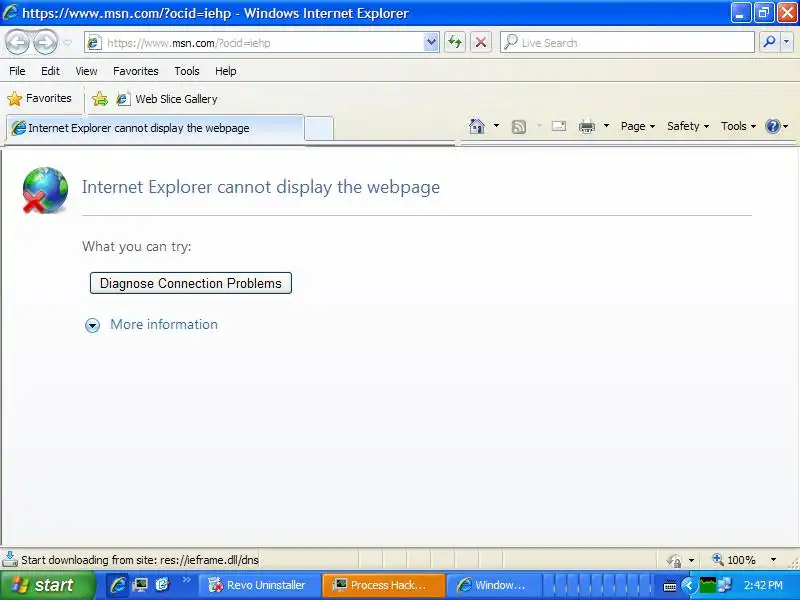Open the Safety command bar menu
Viewport: 800px width, 600px height.
coord(688,126)
